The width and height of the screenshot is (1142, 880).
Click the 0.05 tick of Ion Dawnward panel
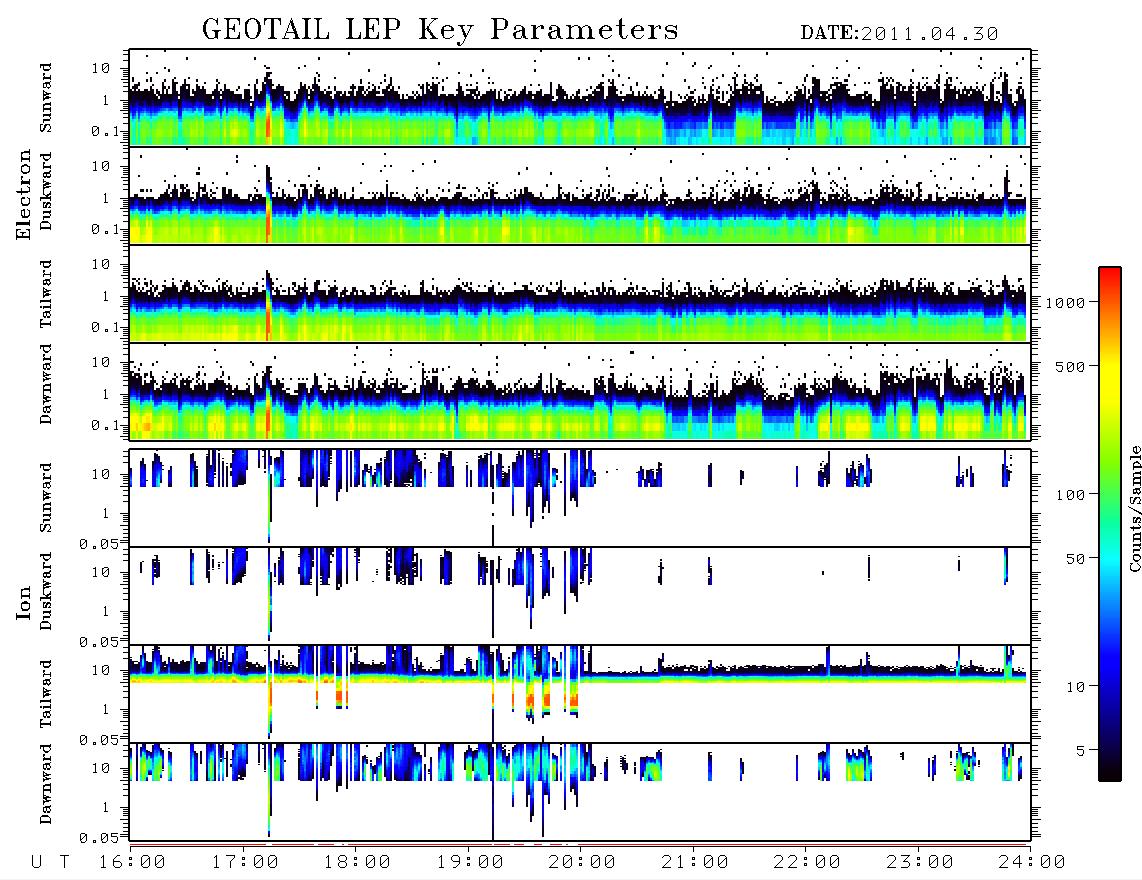(98, 838)
